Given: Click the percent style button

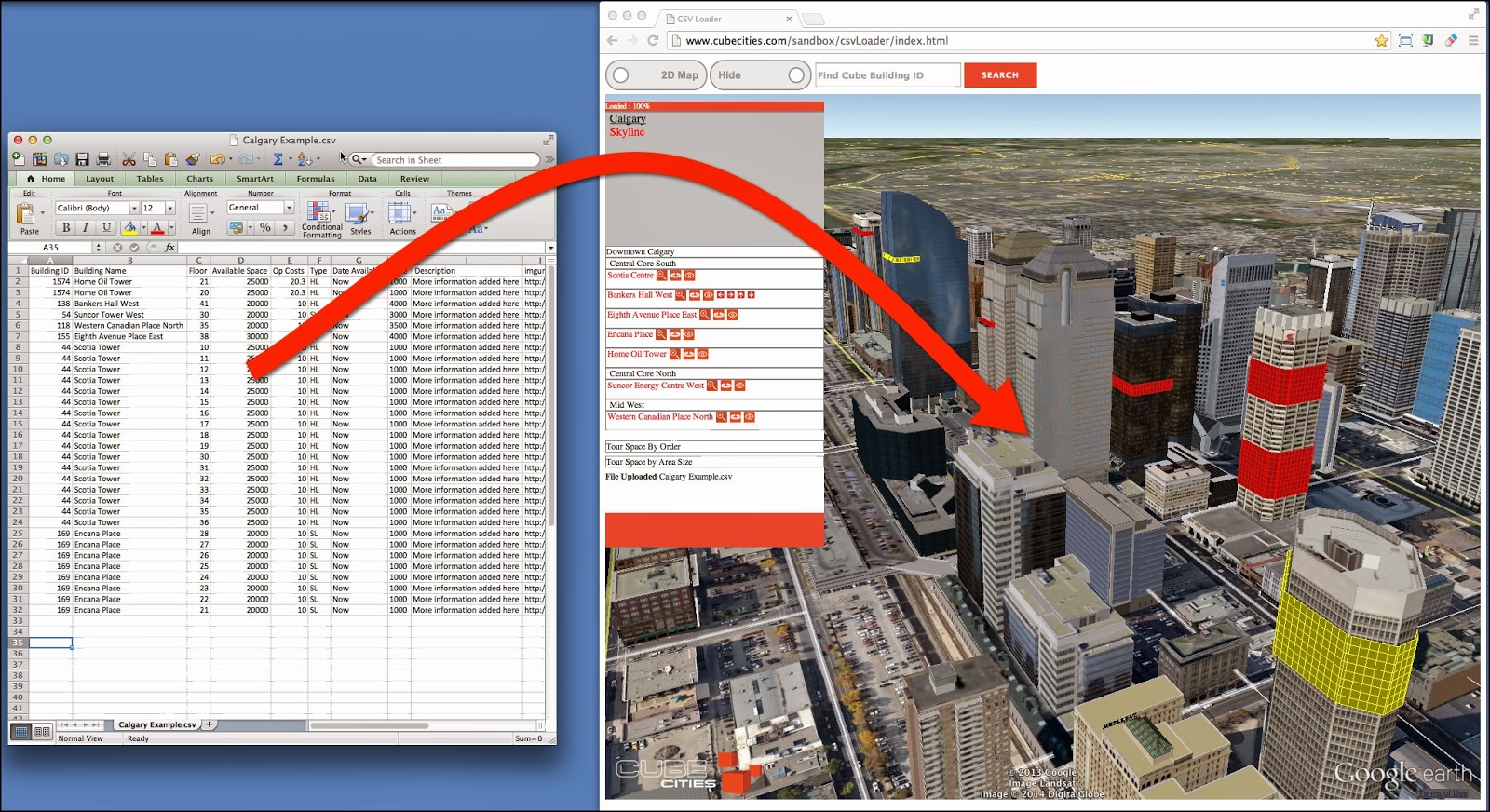Looking at the screenshot, I should (x=265, y=227).
